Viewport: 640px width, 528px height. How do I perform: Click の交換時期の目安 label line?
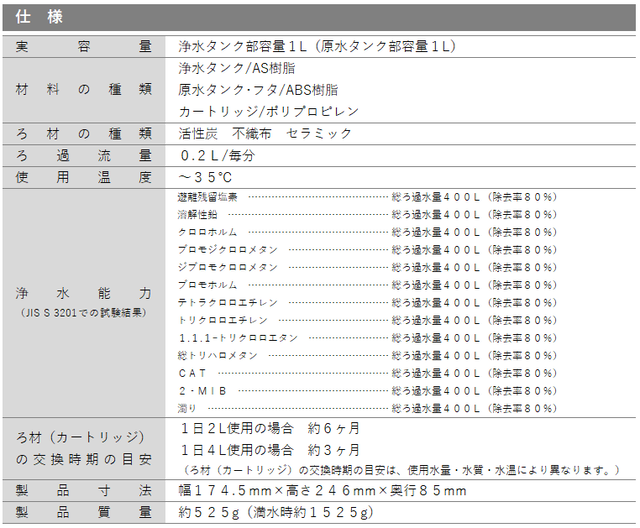(84, 459)
